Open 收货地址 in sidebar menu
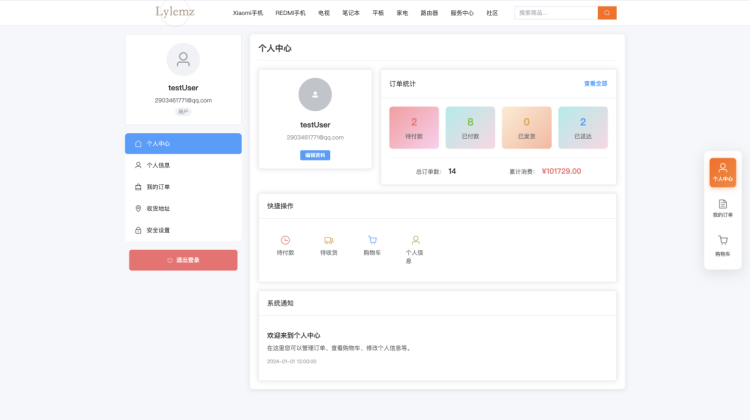Viewport: 750px width, 420px height. (183, 208)
